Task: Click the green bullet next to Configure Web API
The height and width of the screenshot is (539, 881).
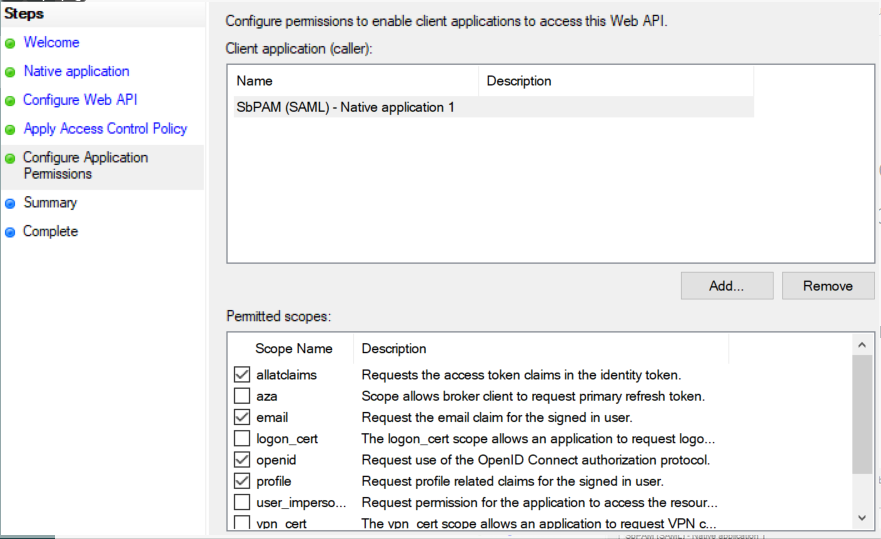Action: [x=10, y=101]
